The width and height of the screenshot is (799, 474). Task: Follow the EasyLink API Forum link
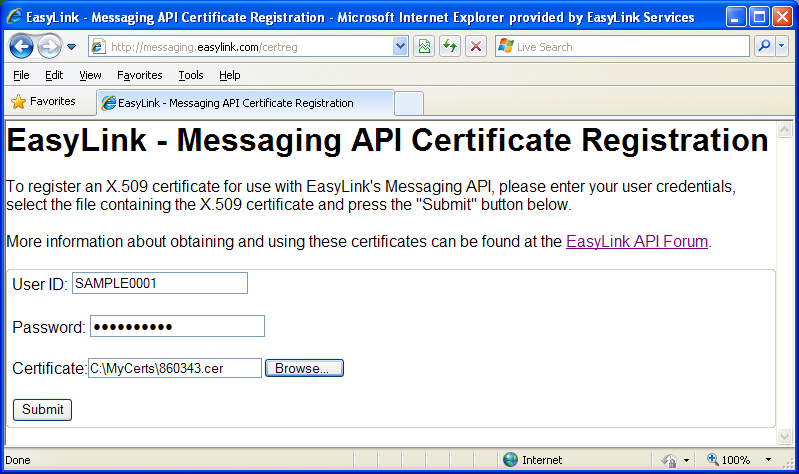point(637,241)
